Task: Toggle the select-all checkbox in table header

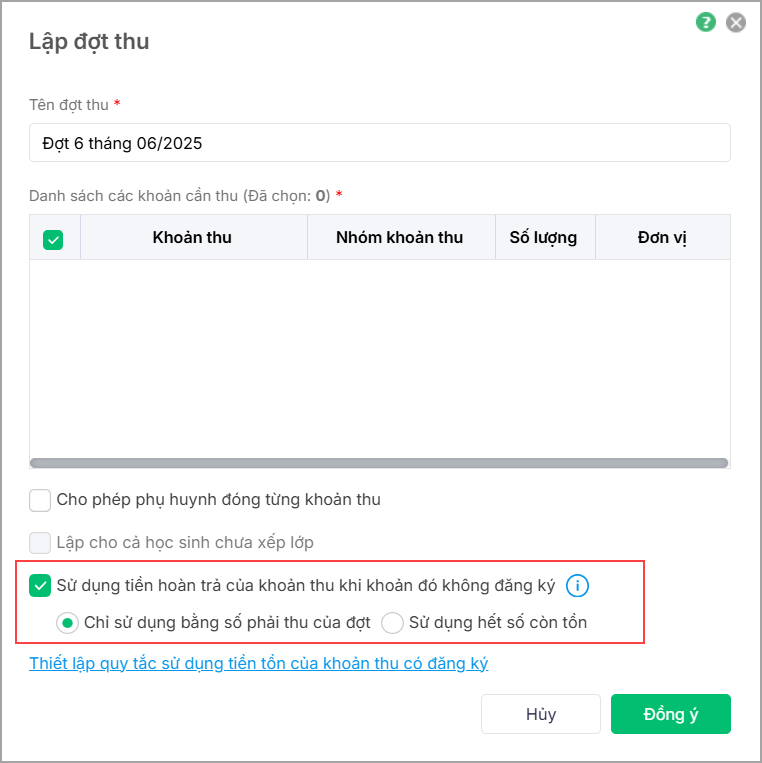Action: (54, 239)
